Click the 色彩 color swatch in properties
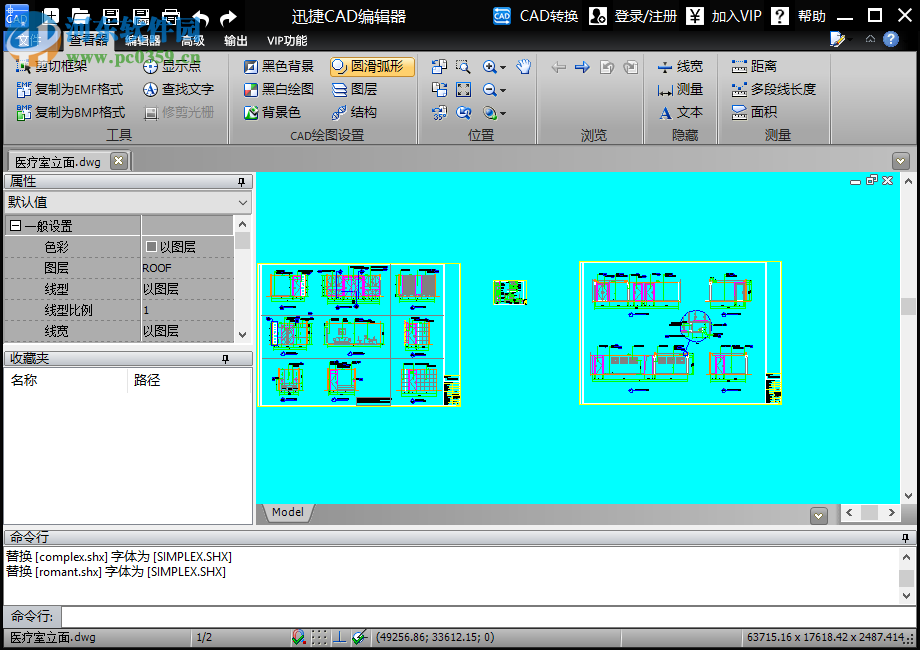This screenshot has height=650, width=920. tap(151, 246)
